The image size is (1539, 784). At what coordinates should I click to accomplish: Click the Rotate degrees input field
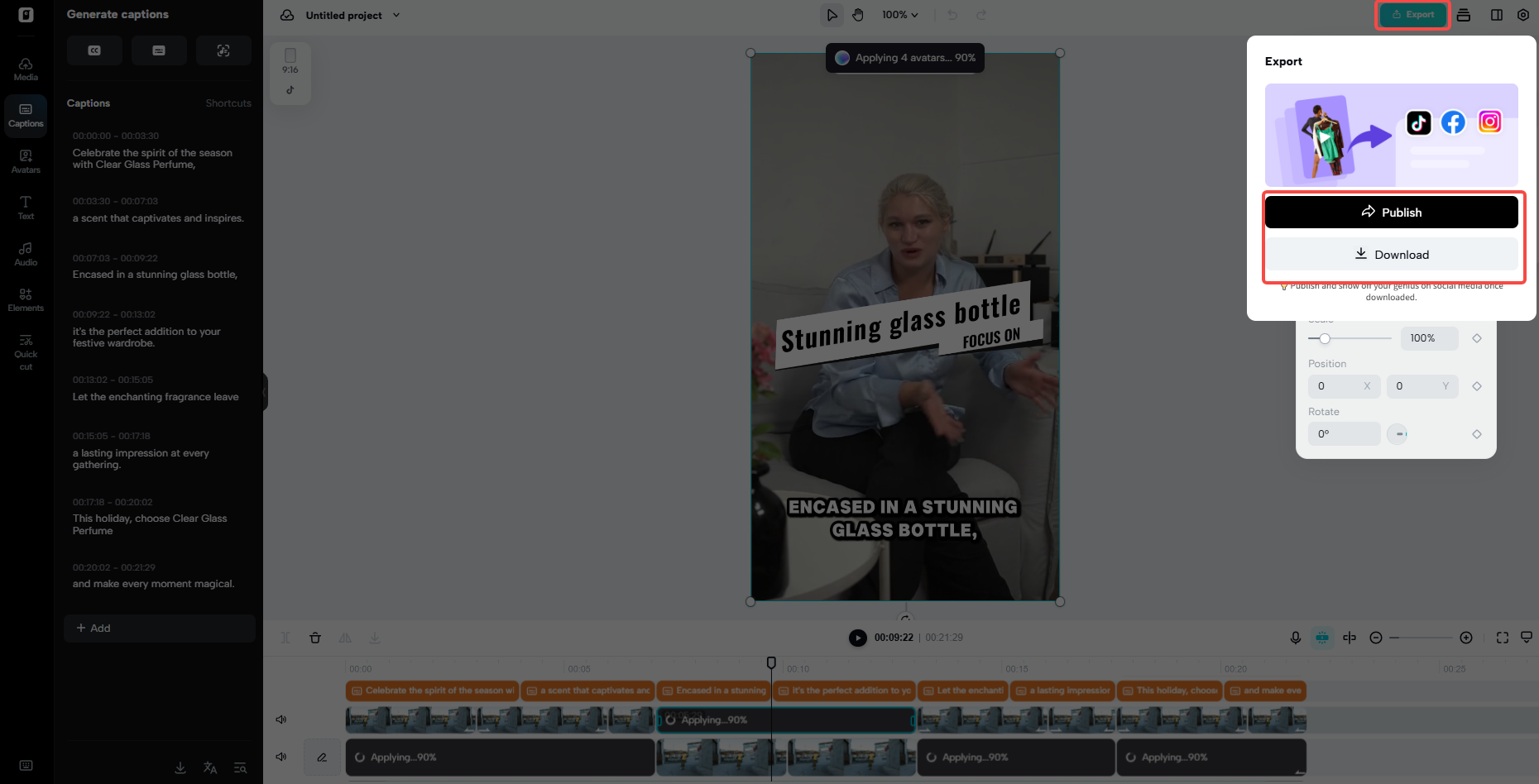click(x=1345, y=434)
